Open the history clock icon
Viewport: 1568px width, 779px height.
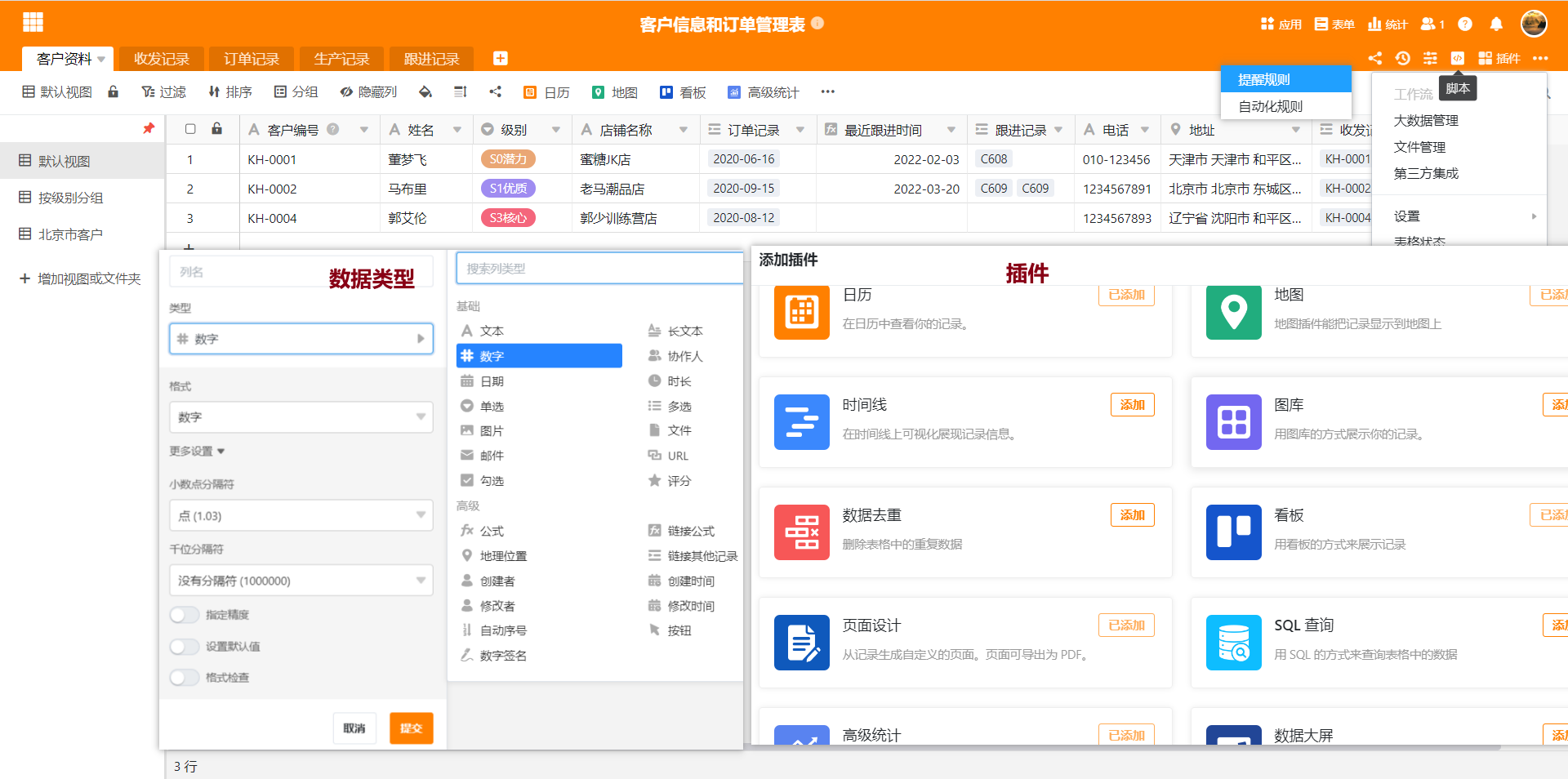(1403, 58)
